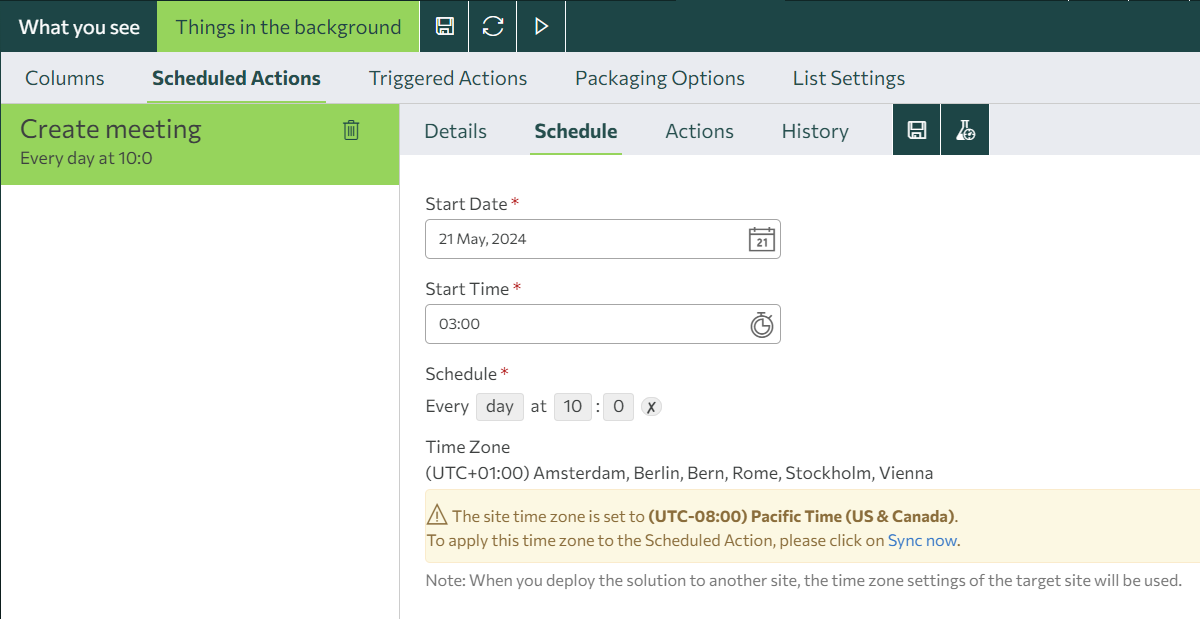This screenshot has width=1200, height=619.
Task: Delete the Create meeting scheduled action
Action: (x=351, y=130)
